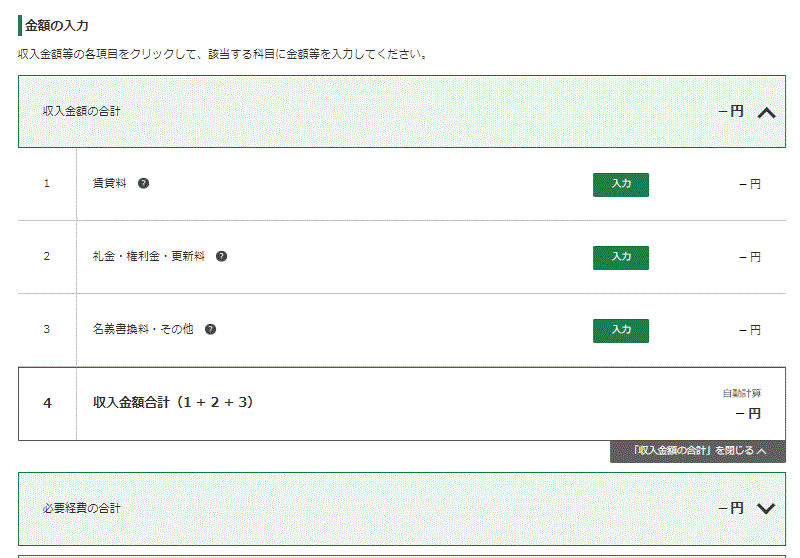Click the 賃貸料 amount −円 value
800x558 pixels.
point(750,184)
